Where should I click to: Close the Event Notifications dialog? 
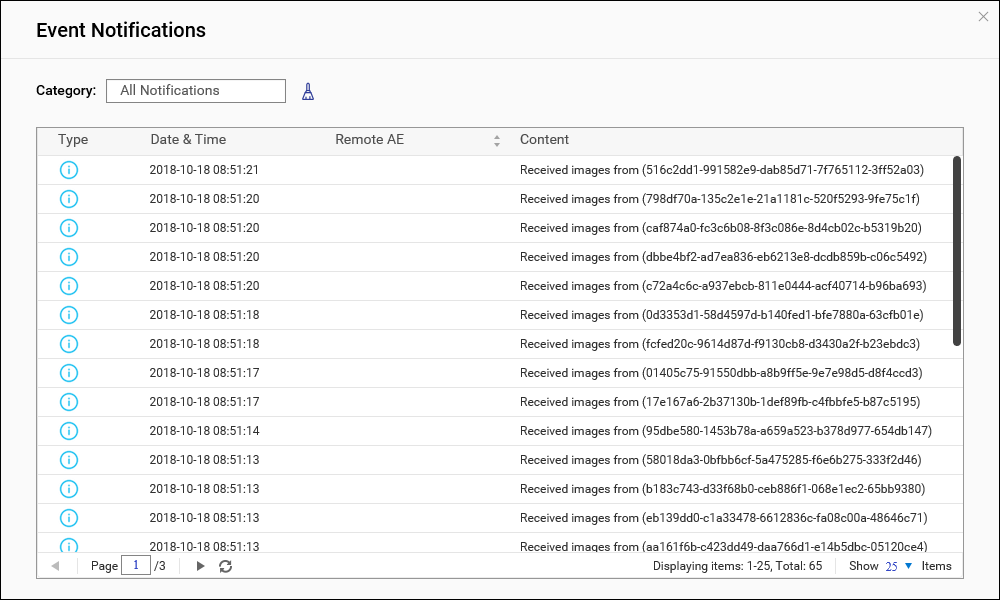983,16
